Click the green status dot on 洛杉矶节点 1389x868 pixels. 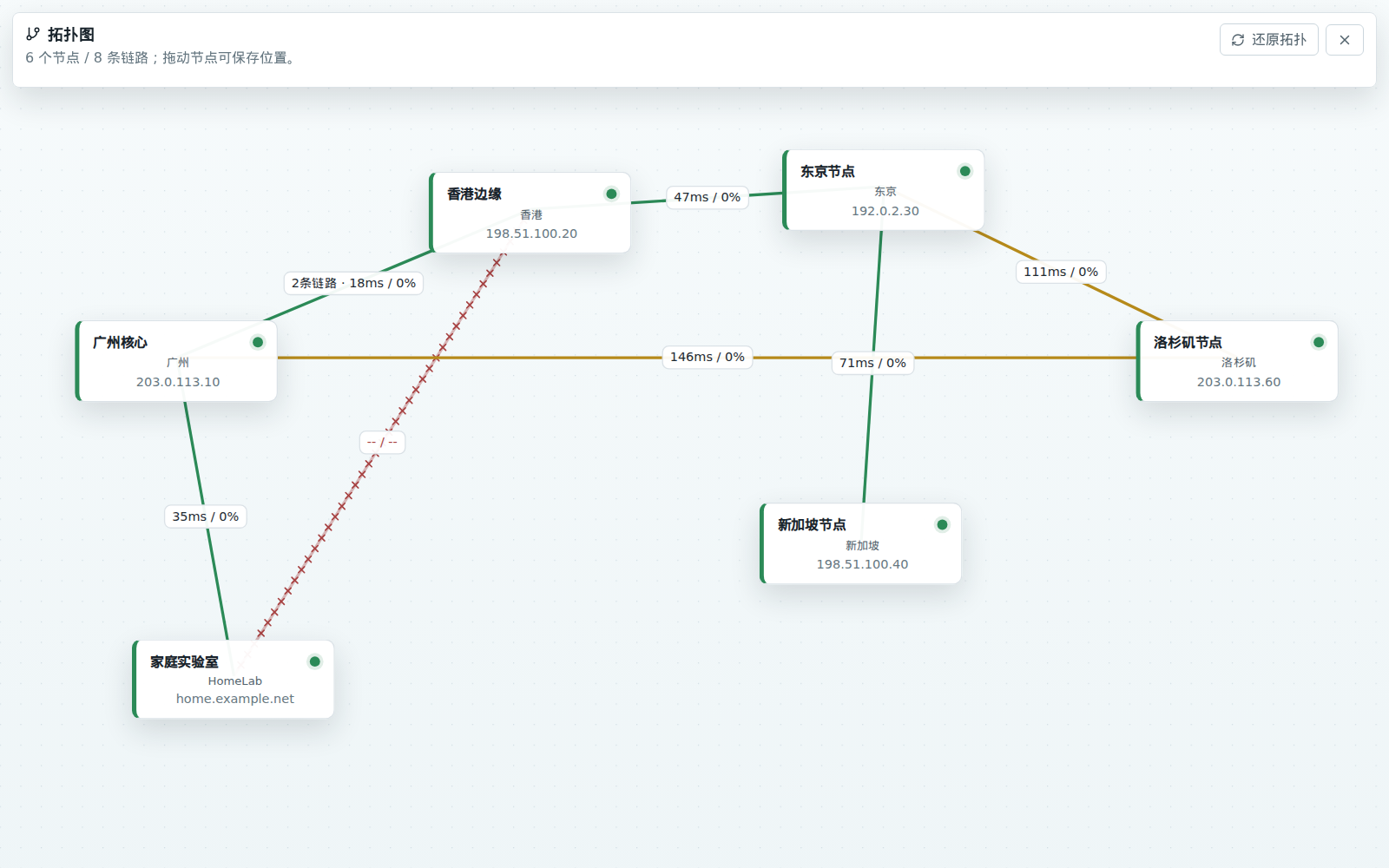tap(1319, 342)
